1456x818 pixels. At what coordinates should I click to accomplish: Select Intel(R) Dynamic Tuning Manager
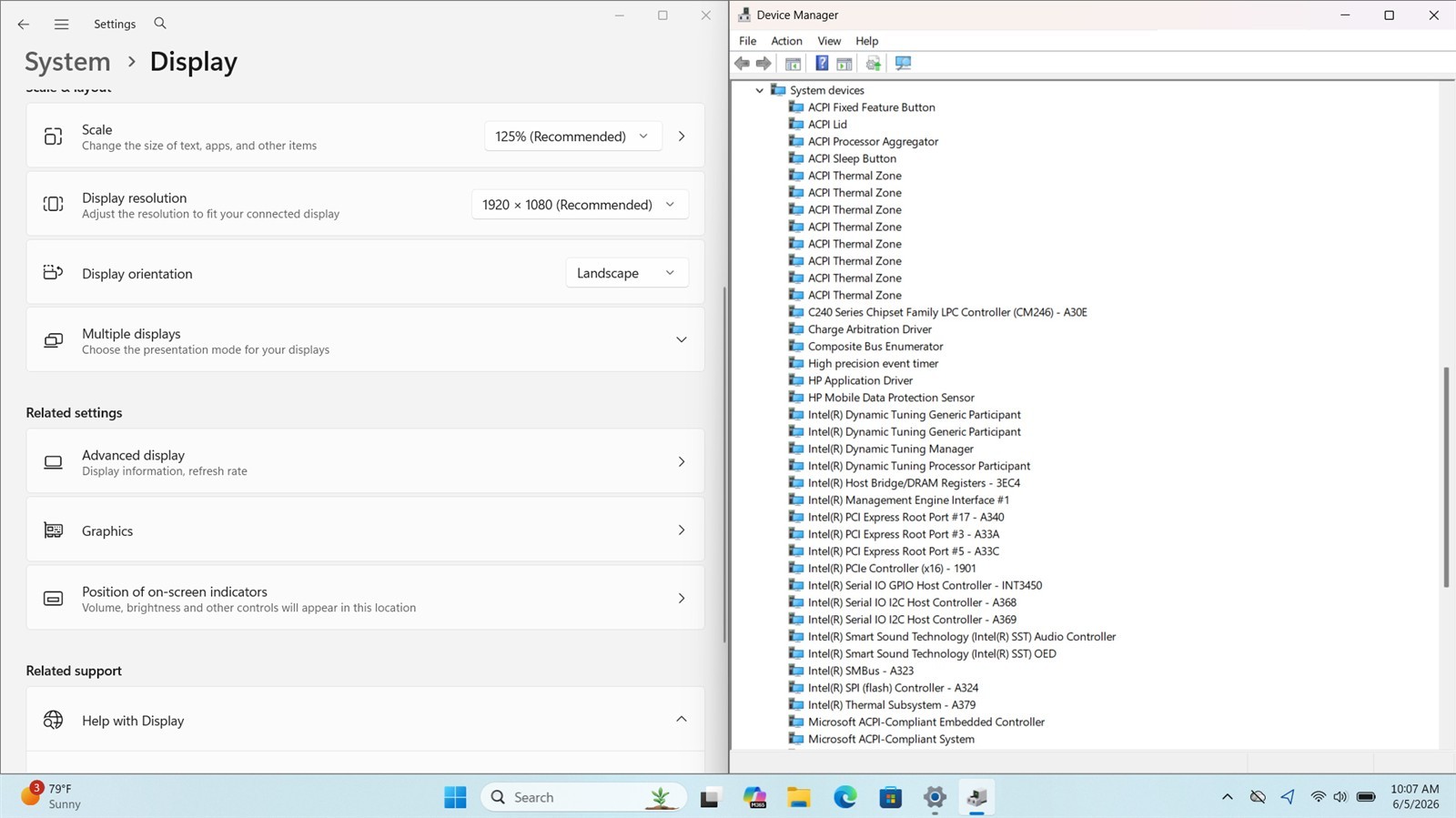890,449
